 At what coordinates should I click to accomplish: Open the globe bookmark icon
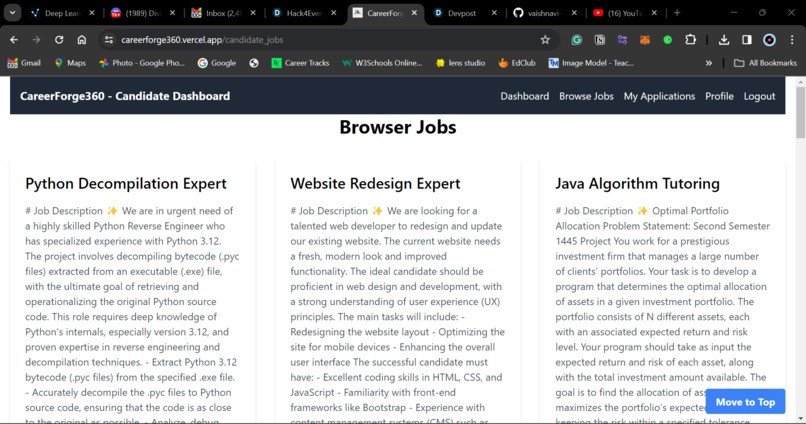click(254, 63)
